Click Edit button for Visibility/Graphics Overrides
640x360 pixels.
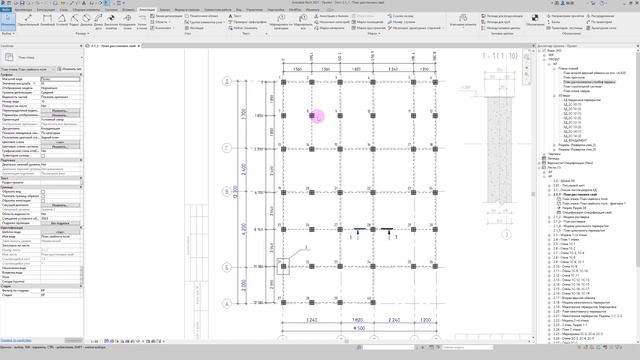tap(60, 111)
